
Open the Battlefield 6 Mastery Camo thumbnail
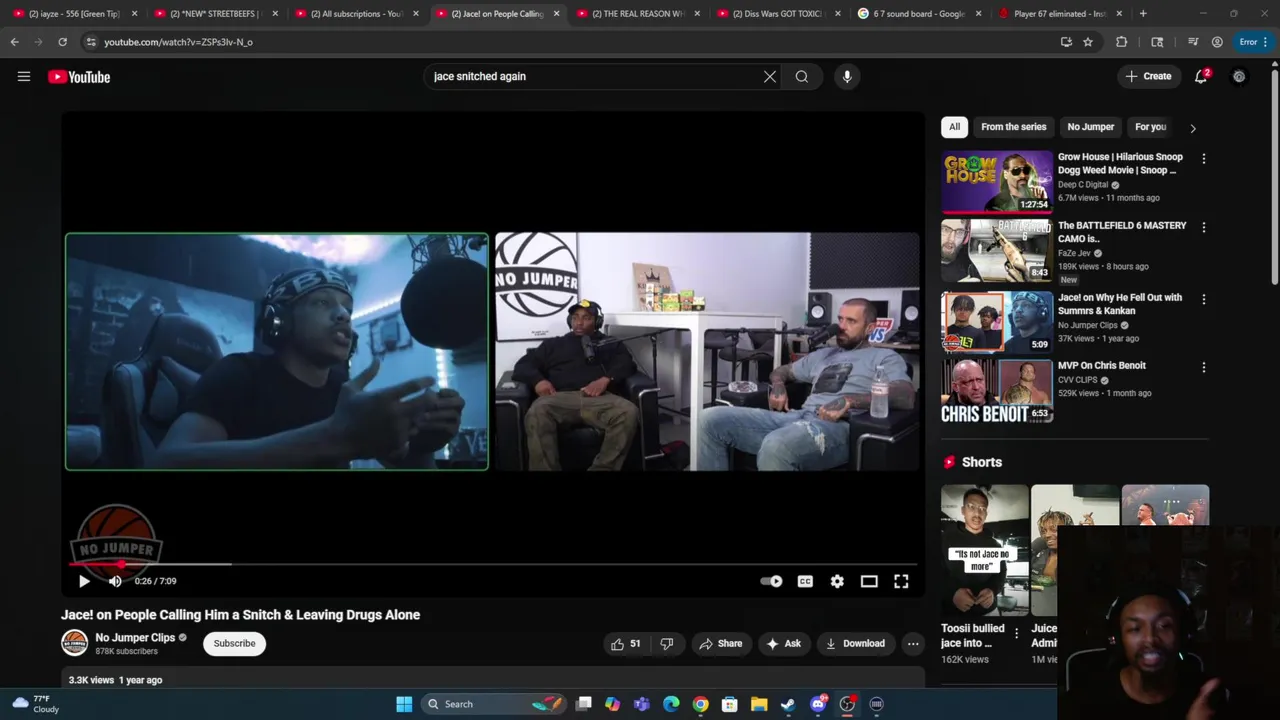coord(997,250)
